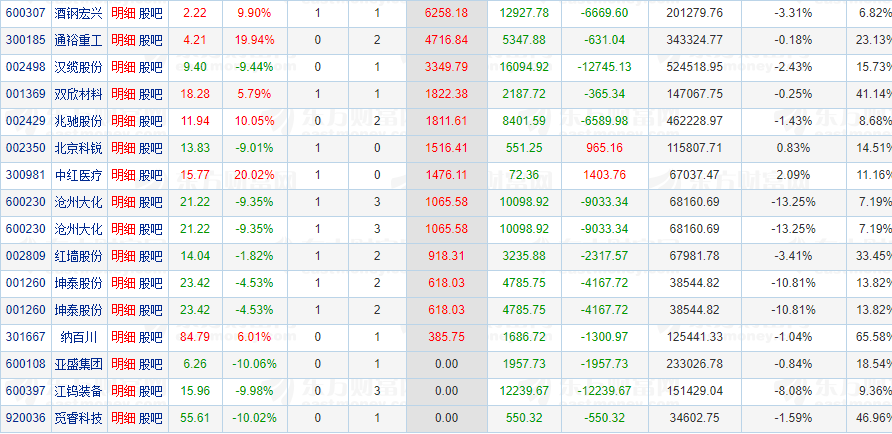Visit 股吧 for 通裕重工
This screenshot has height=434, width=892.
pos(151,40)
